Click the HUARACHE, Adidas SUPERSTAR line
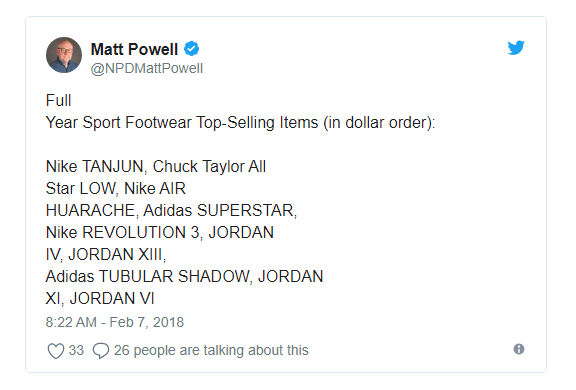Screen dimensions: 576x390 (171, 210)
